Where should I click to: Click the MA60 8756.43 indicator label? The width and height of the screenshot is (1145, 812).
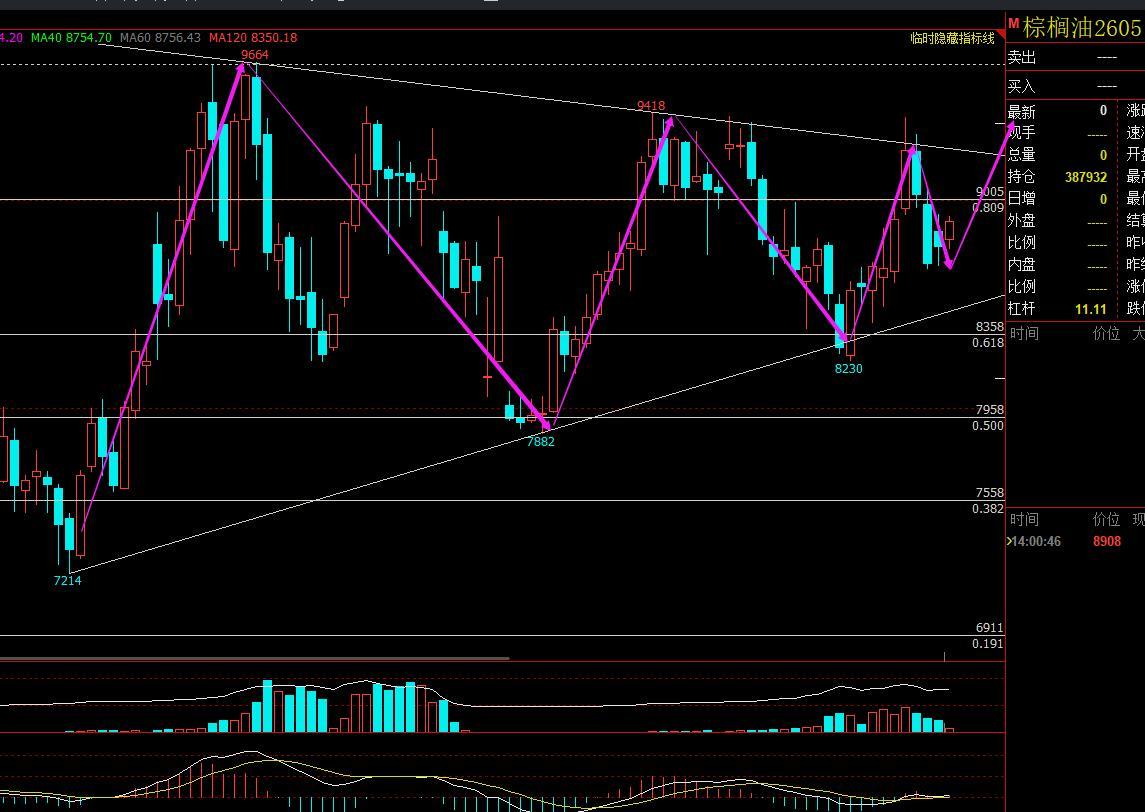[160, 37]
